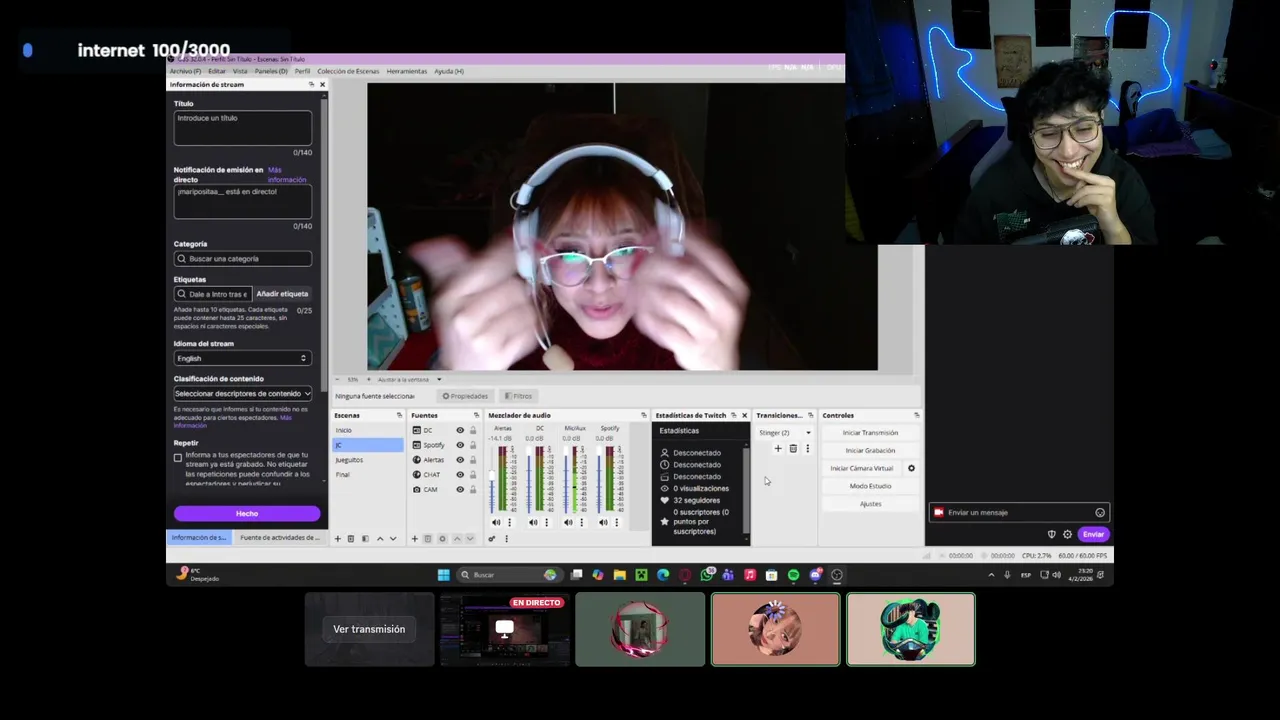Lock the CAM source
1280x720 pixels.
[x=473, y=489]
